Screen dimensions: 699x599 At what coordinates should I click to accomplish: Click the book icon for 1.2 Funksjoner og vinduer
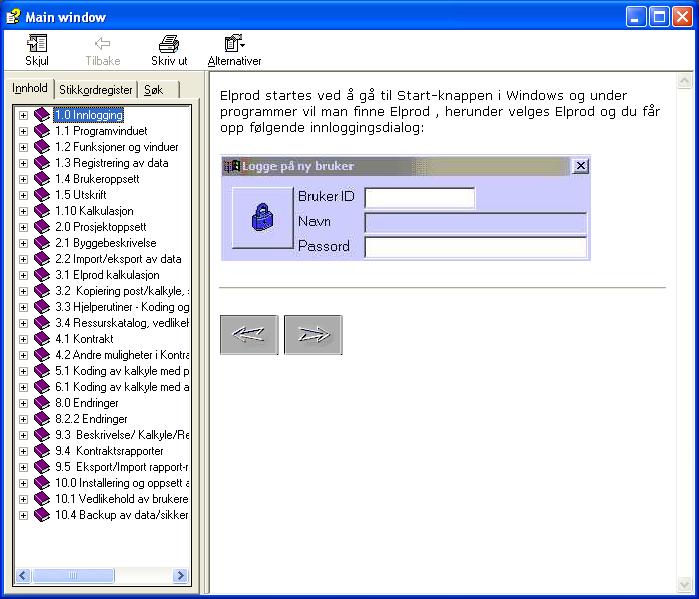coord(41,147)
